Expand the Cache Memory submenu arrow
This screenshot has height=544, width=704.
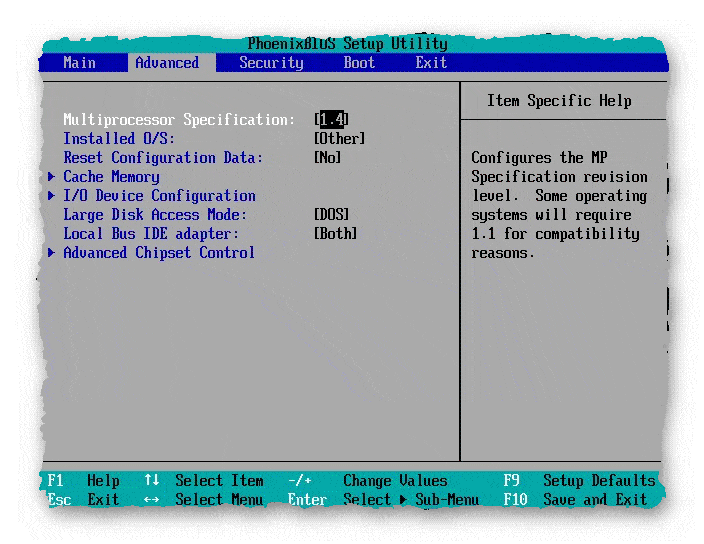[52, 176]
